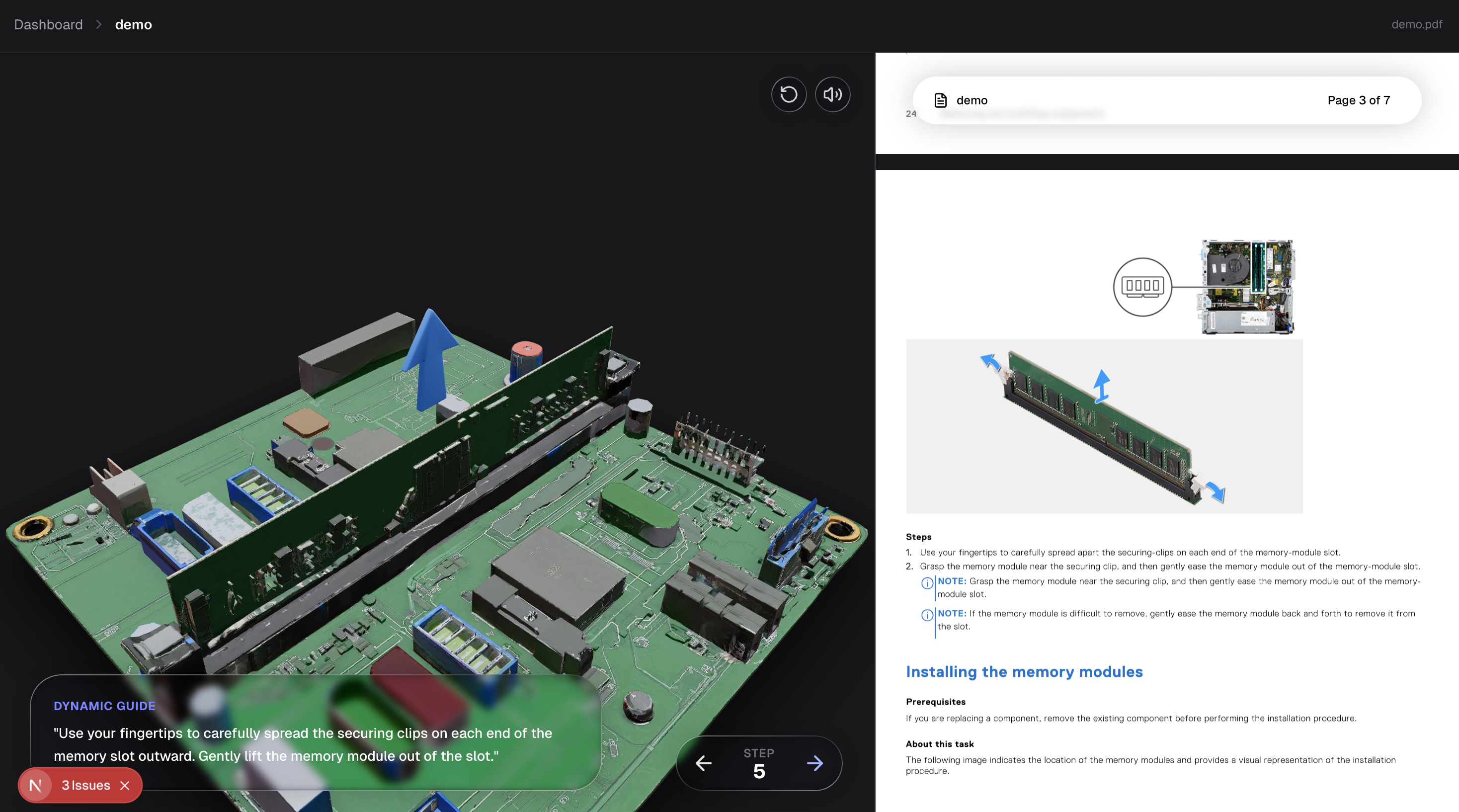Click the N avatar in issues badge
The height and width of the screenshot is (812, 1459).
[36, 785]
